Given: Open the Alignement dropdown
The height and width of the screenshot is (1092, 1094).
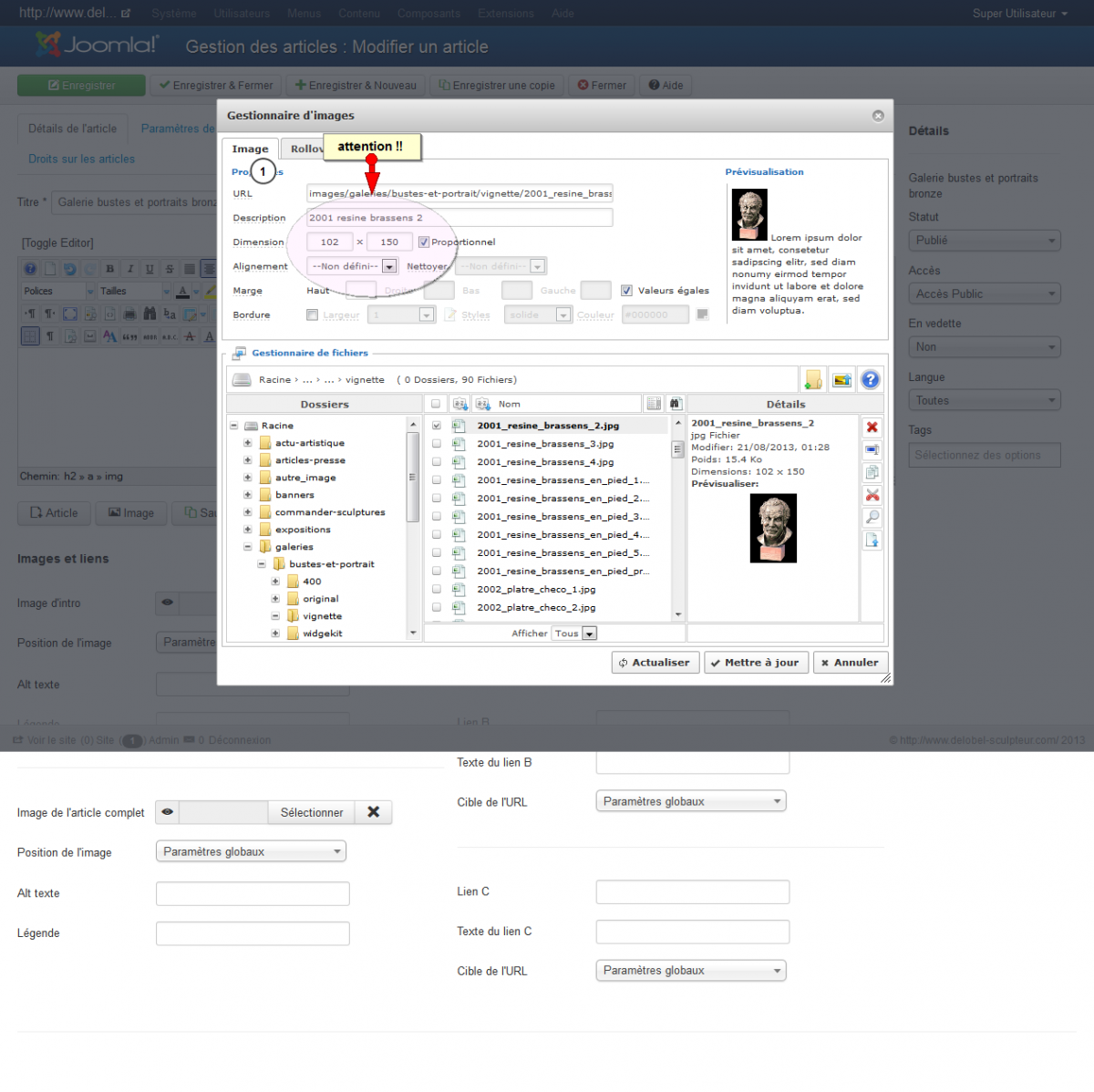Looking at the screenshot, I should 389,266.
